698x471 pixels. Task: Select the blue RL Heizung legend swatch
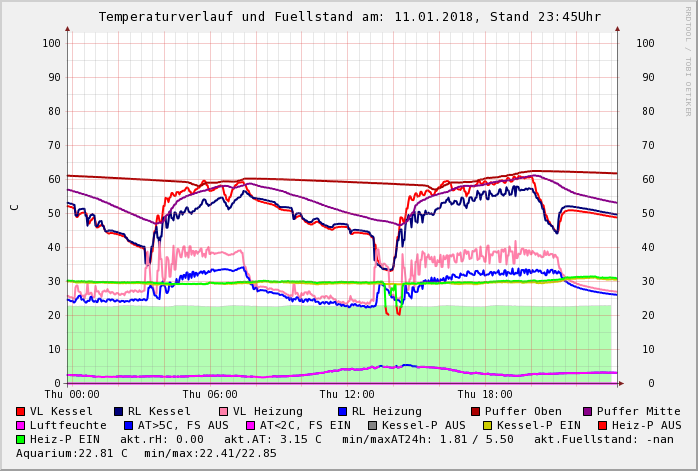(341, 411)
